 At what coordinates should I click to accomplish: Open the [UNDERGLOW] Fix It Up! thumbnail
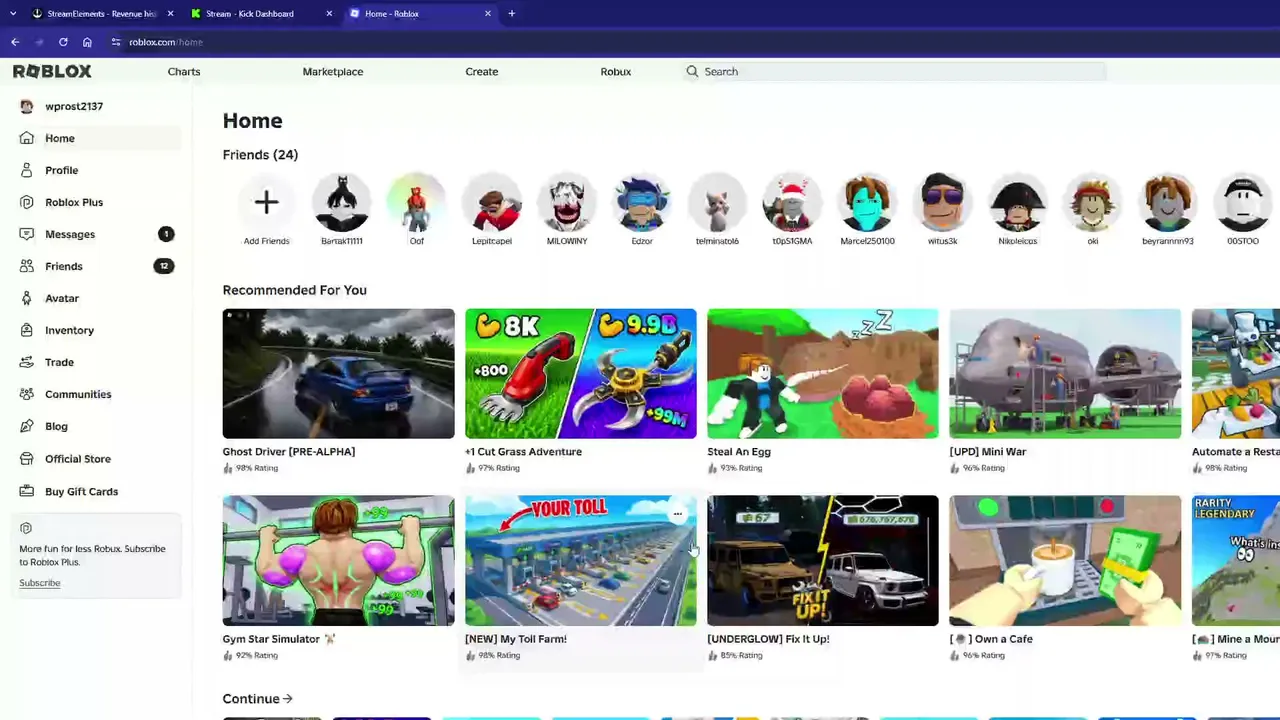point(822,560)
